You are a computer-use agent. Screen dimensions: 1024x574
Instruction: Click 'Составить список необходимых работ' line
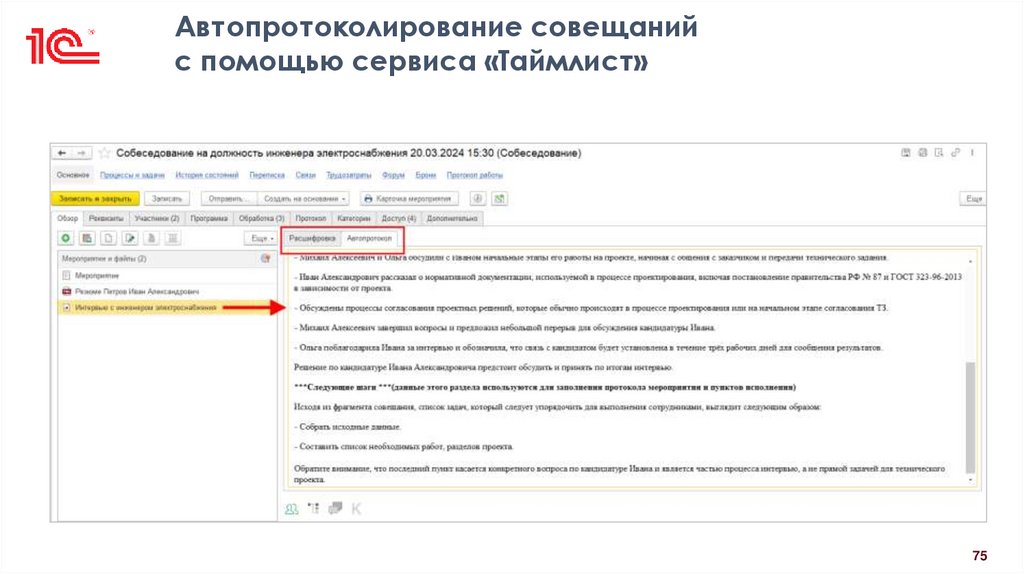[404, 447]
